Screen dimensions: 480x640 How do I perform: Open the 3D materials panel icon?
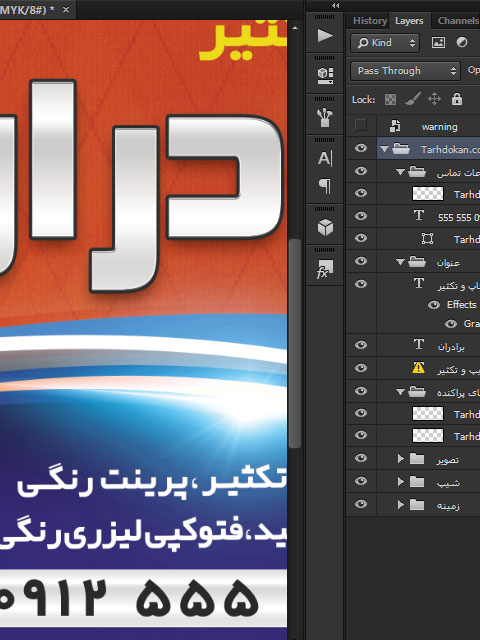click(x=325, y=75)
